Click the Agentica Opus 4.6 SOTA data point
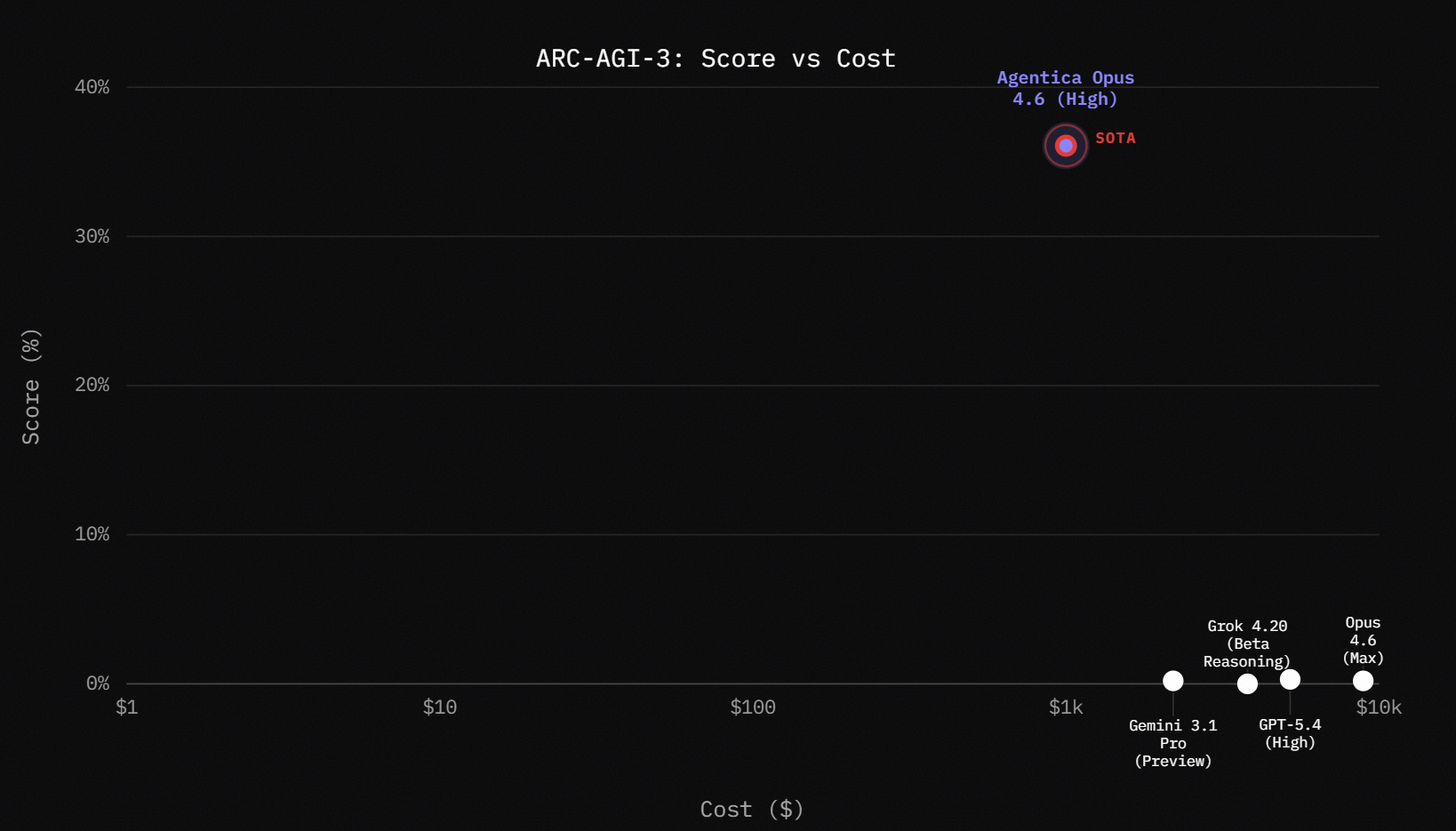1456x831 pixels. 1066,146
